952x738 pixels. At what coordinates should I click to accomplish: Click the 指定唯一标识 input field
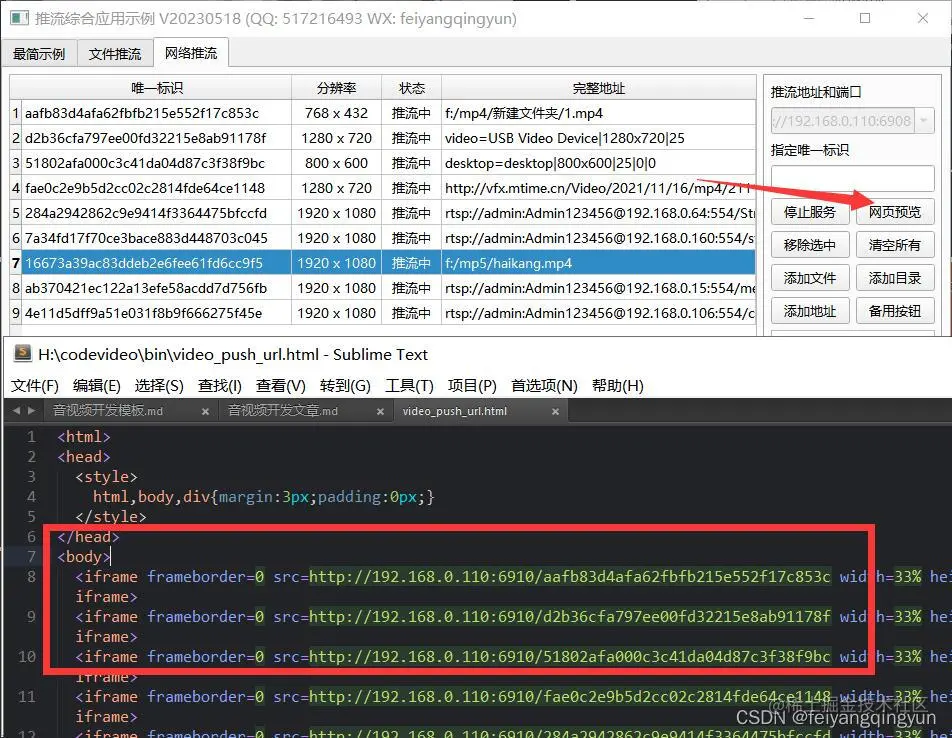pos(852,178)
